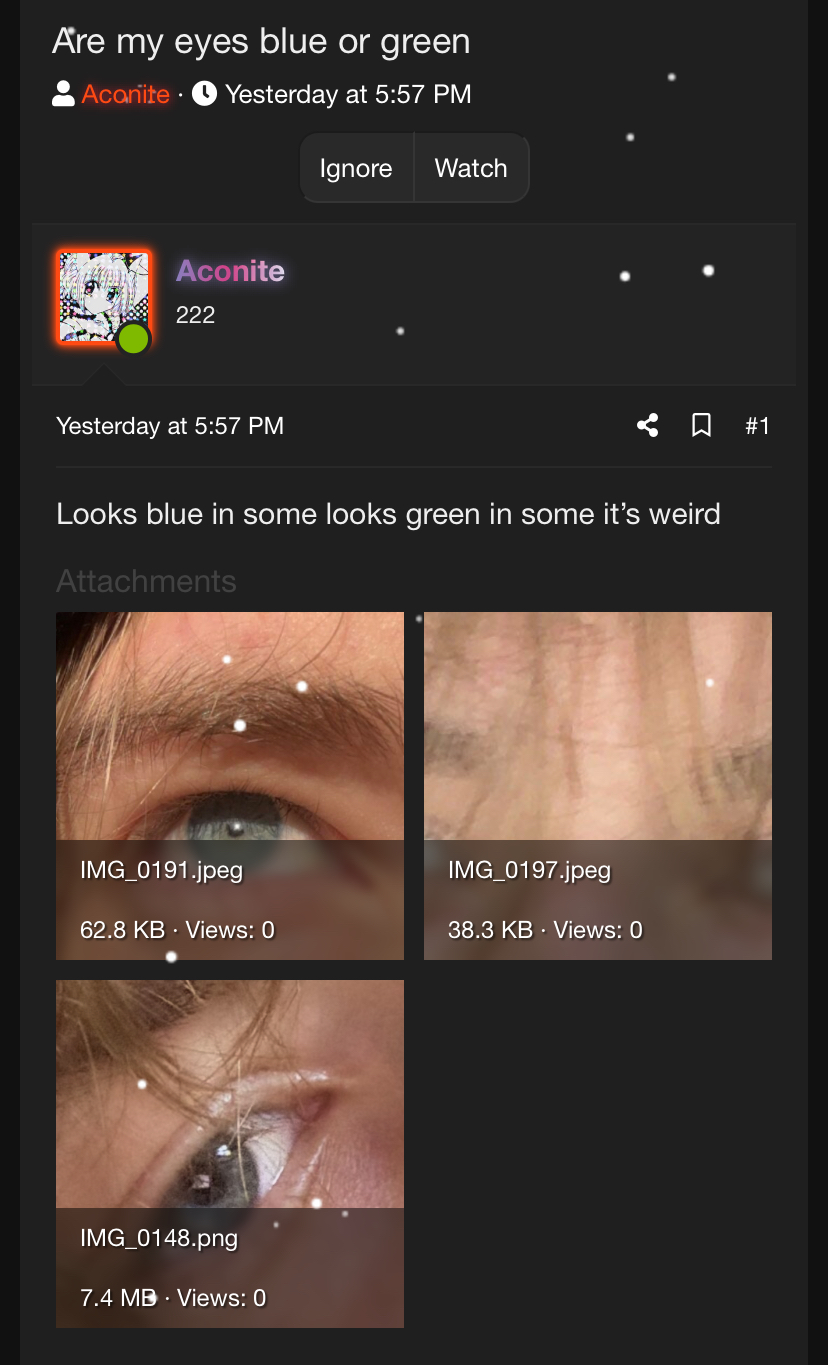Open the purple Aconite username in post
828x1365 pixels.
(230, 271)
